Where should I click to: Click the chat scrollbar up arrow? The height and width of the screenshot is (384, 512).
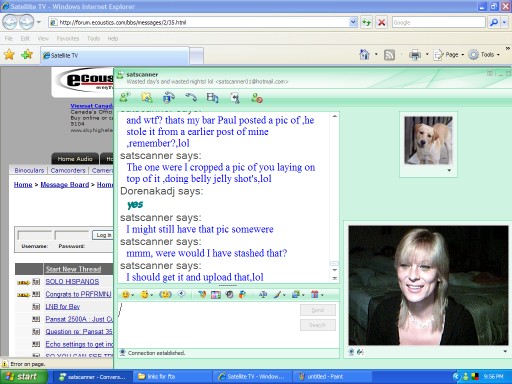tap(334, 116)
